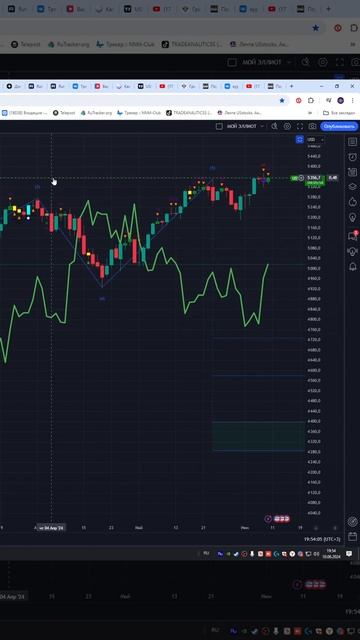The image size is (360, 640).
Task: Open the profile avatar in the front browser window
Action: click(x=340, y=100)
